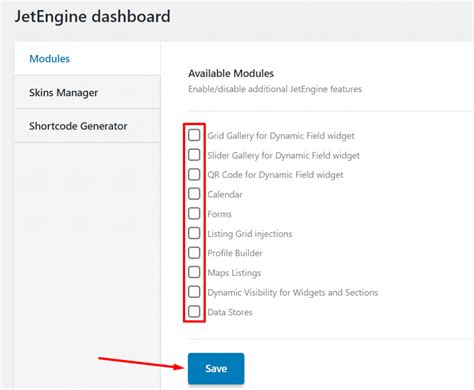
Task: Open the Modules tab
Action: click(88, 59)
